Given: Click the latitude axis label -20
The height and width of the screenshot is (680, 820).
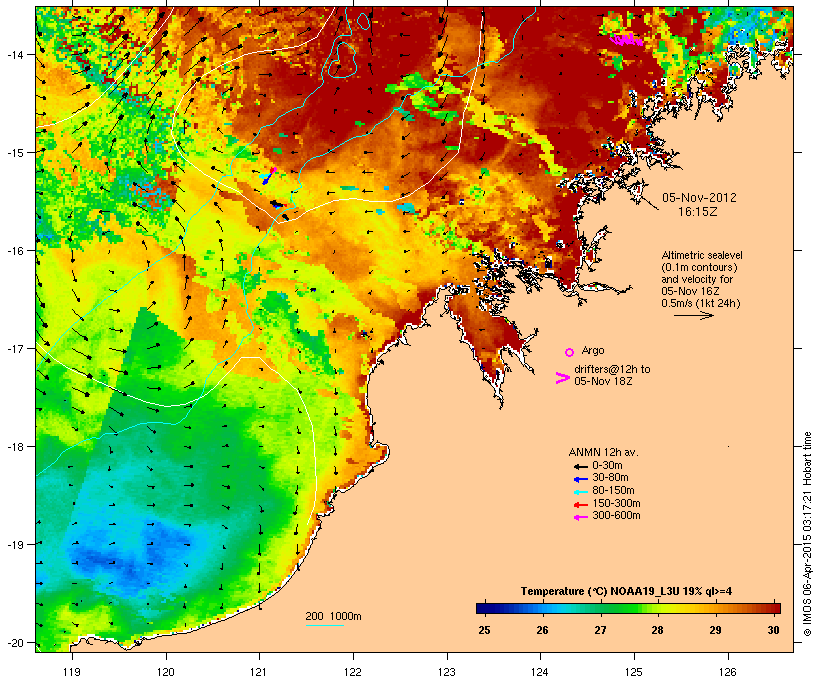Looking at the screenshot, I should 14,642.
